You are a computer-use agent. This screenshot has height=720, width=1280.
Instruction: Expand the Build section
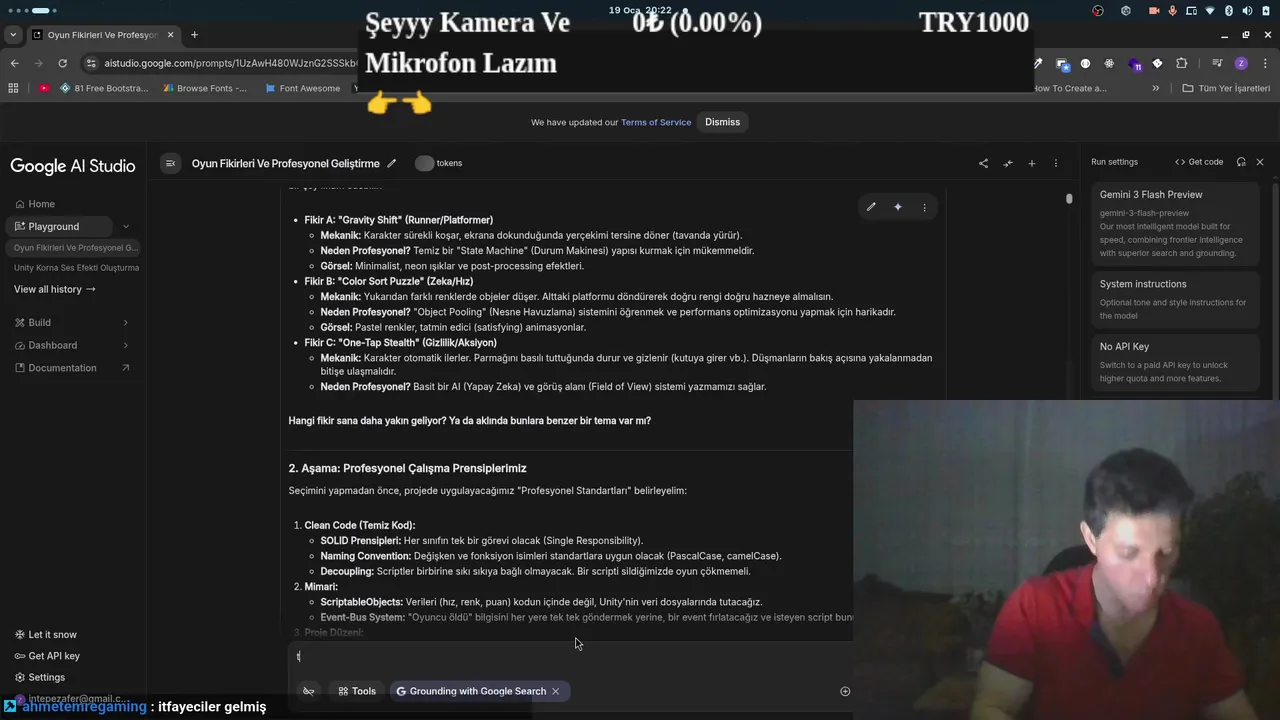click(71, 323)
